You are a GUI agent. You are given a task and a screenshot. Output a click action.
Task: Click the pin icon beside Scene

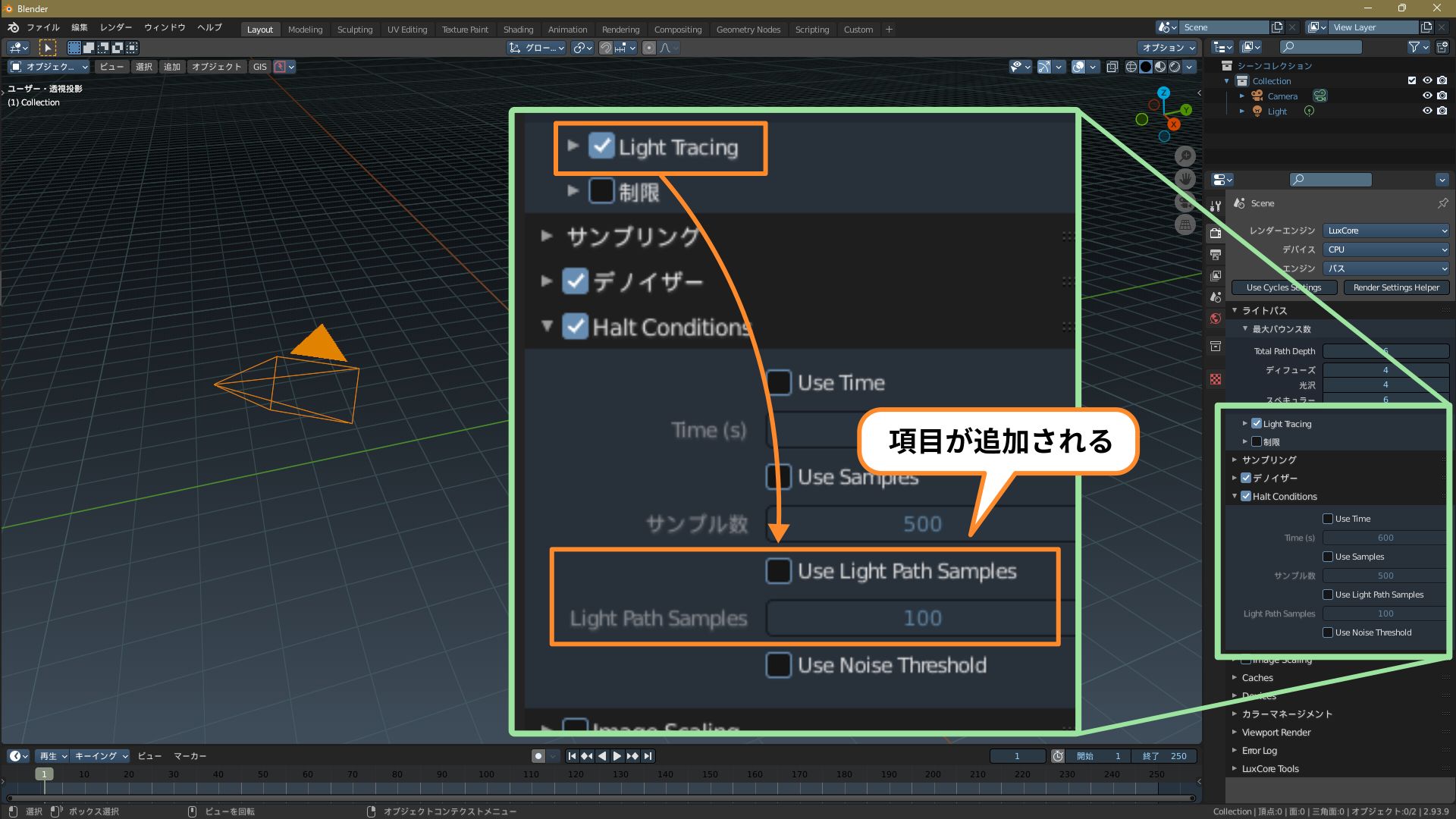tap(1442, 203)
